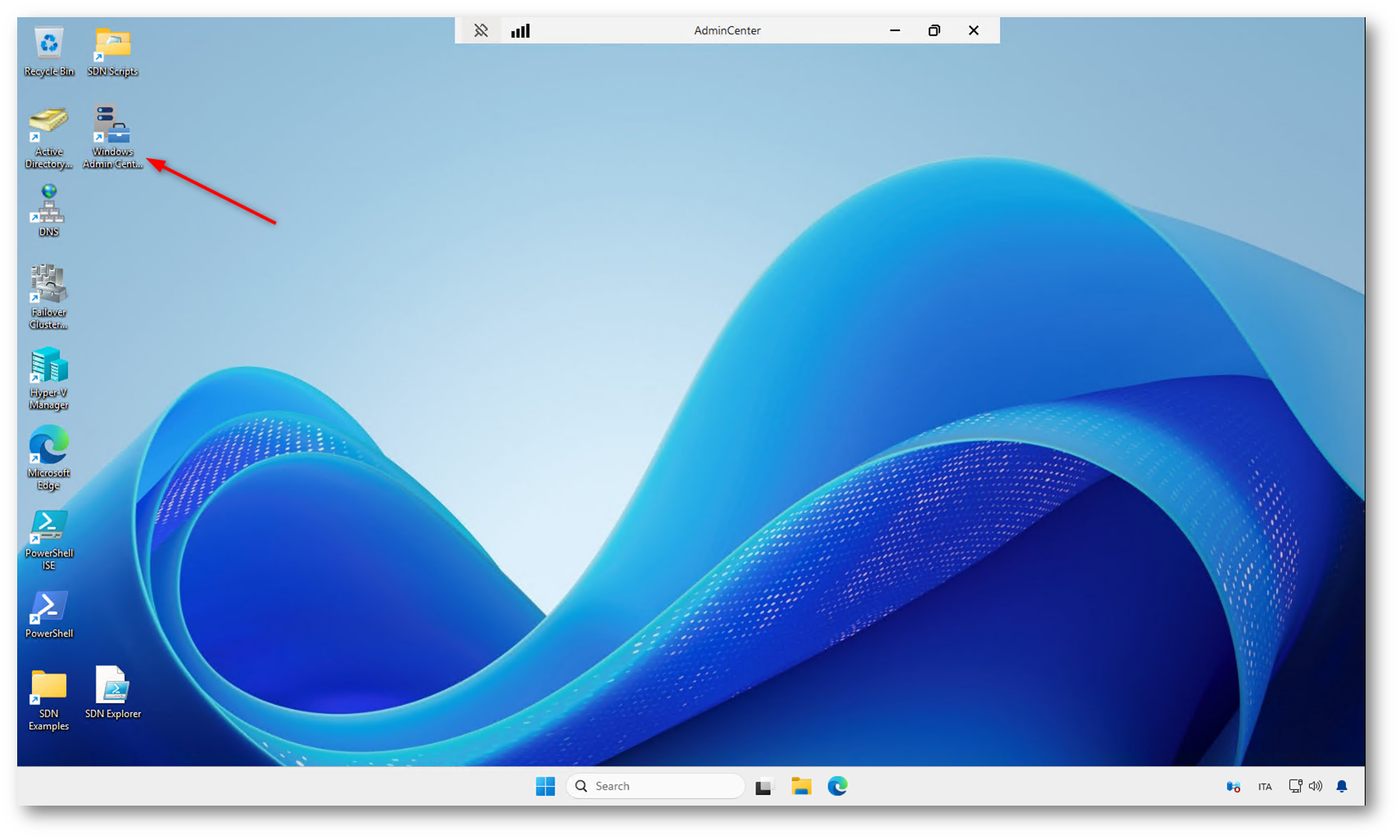This screenshot has width=1400, height=840.
Task: Open File Explorer from the taskbar
Action: coord(800,786)
